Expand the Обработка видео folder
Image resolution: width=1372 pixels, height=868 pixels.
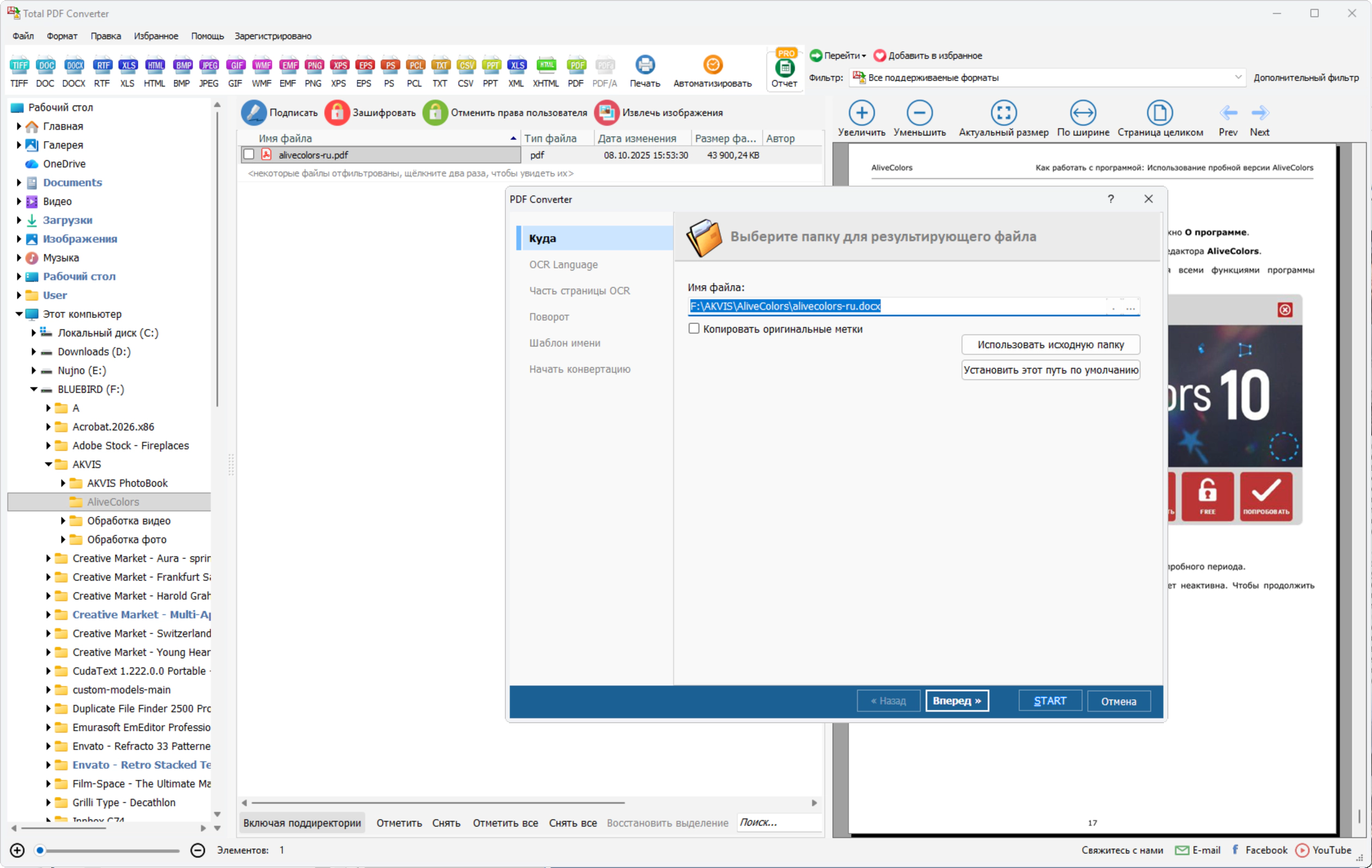(63, 521)
